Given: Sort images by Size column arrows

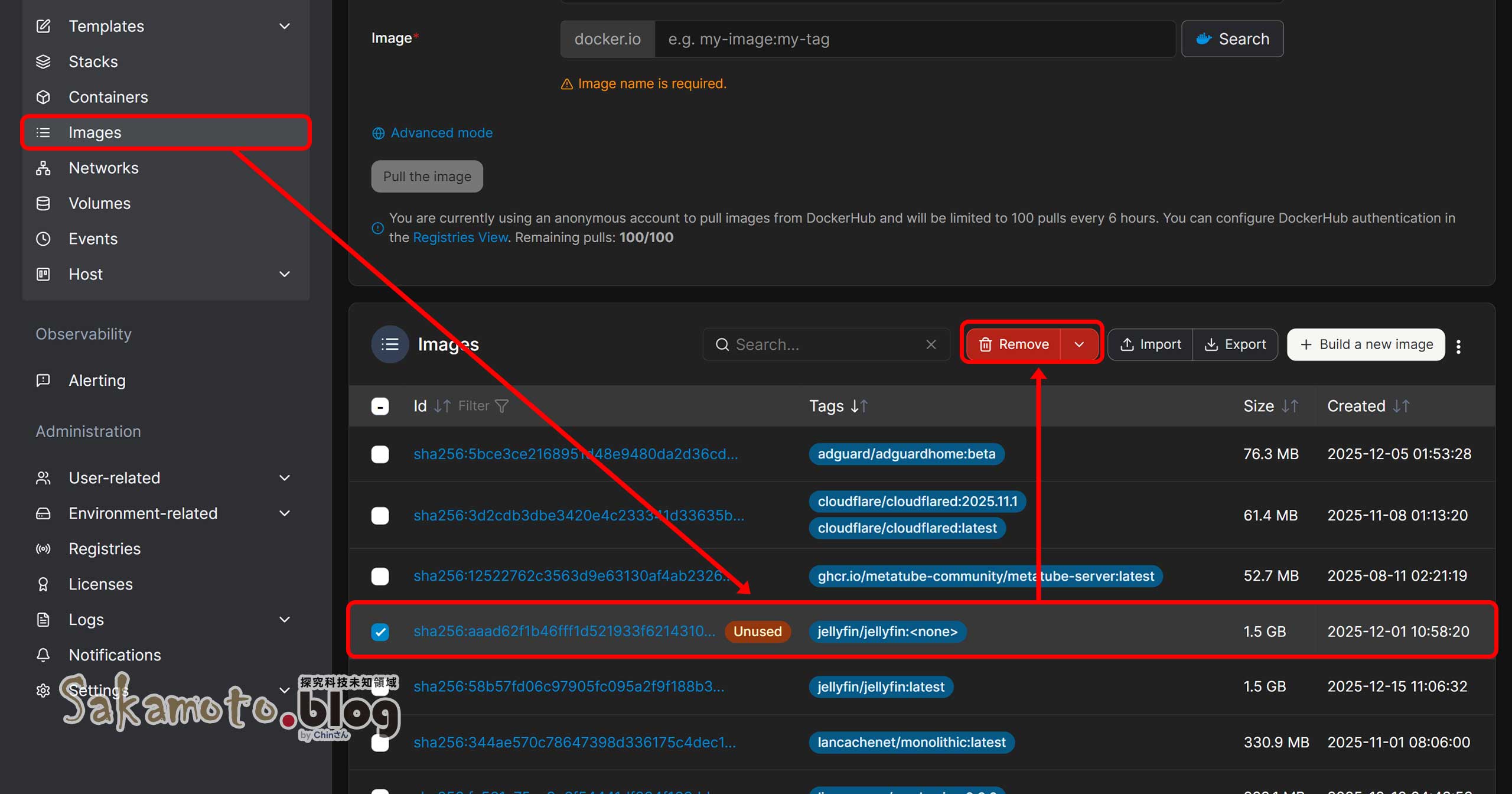Looking at the screenshot, I should coord(1290,406).
